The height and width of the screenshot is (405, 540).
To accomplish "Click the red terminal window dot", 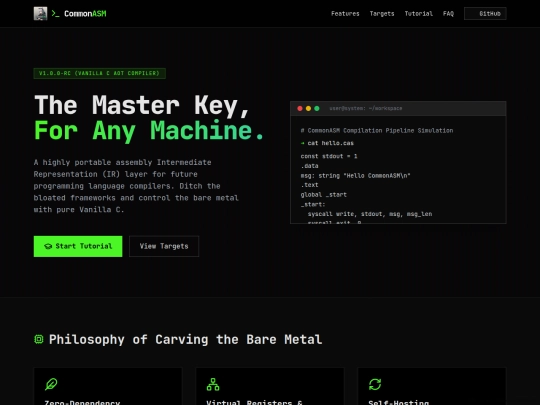I will click(x=300, y=108).
